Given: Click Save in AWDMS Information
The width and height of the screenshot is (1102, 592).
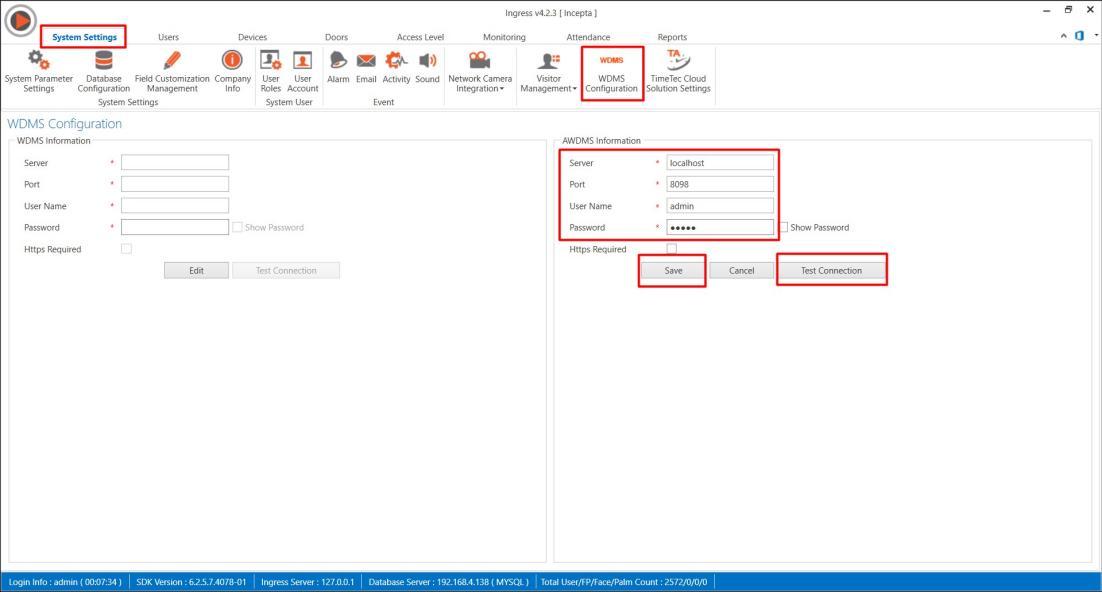Looking at the screenshot, I should click(x=673, y=271).
